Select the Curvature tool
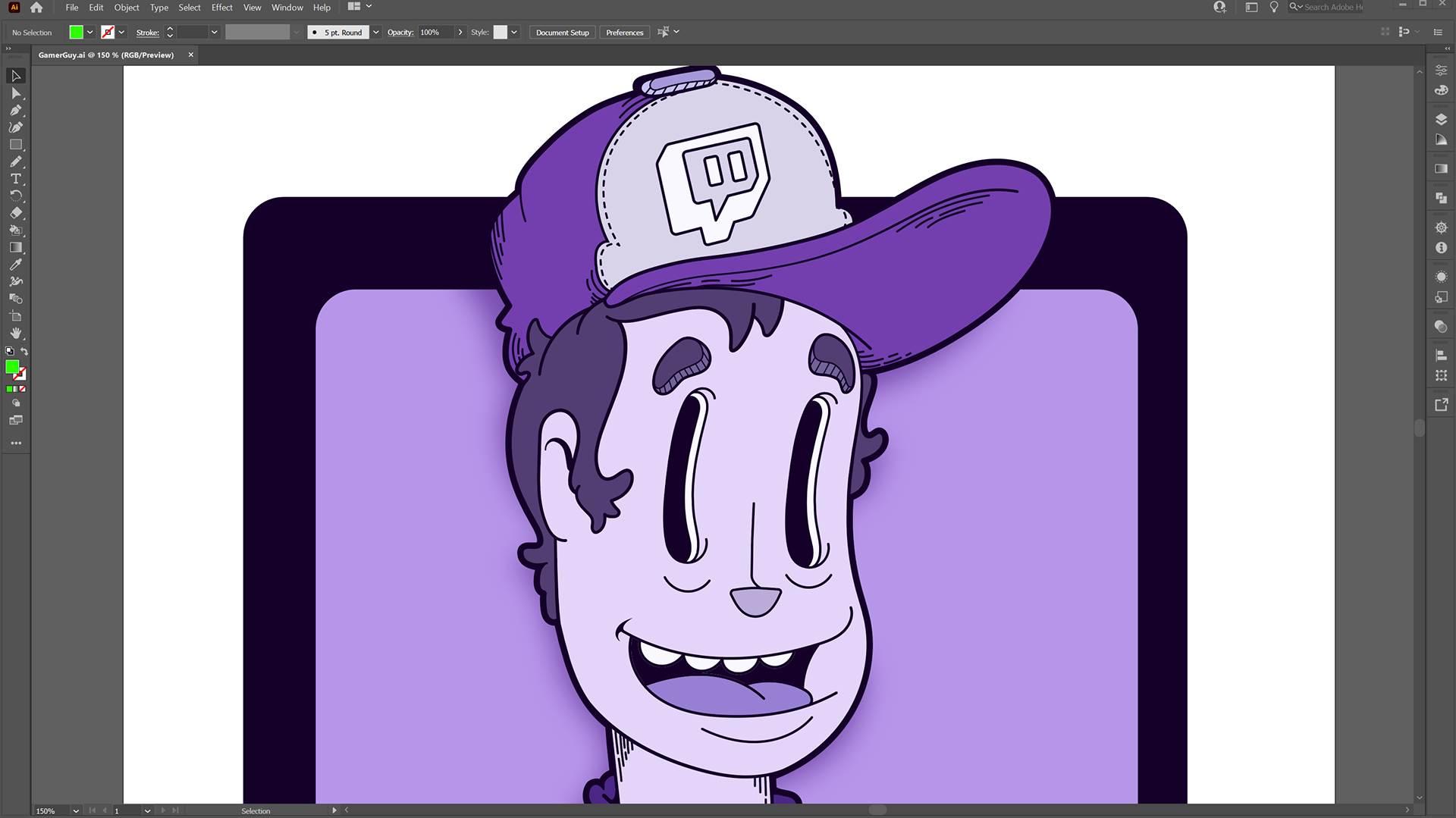This screenshot has width=1456, height=818. tap(16, 127)
